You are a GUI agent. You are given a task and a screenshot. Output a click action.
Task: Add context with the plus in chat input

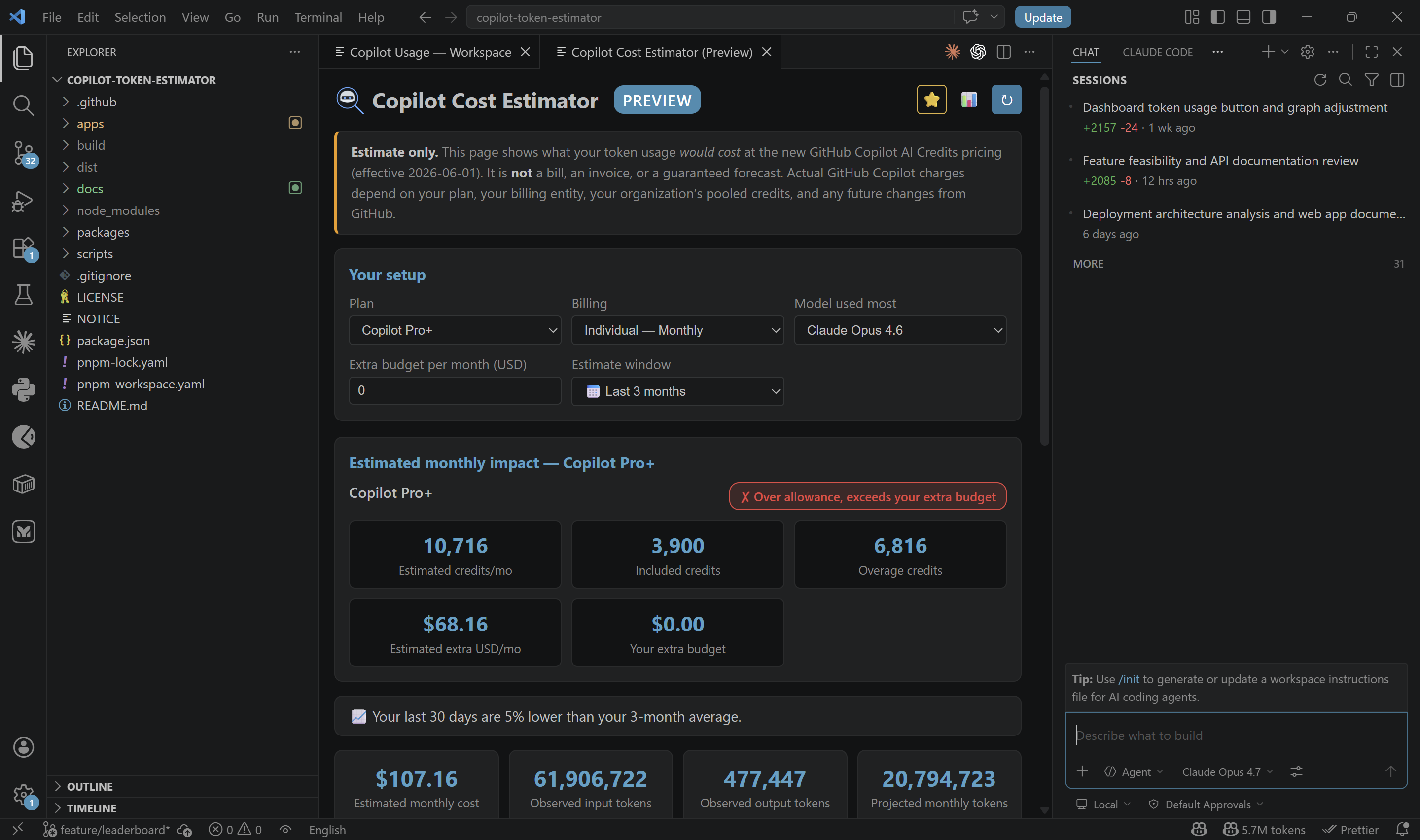1082,771
